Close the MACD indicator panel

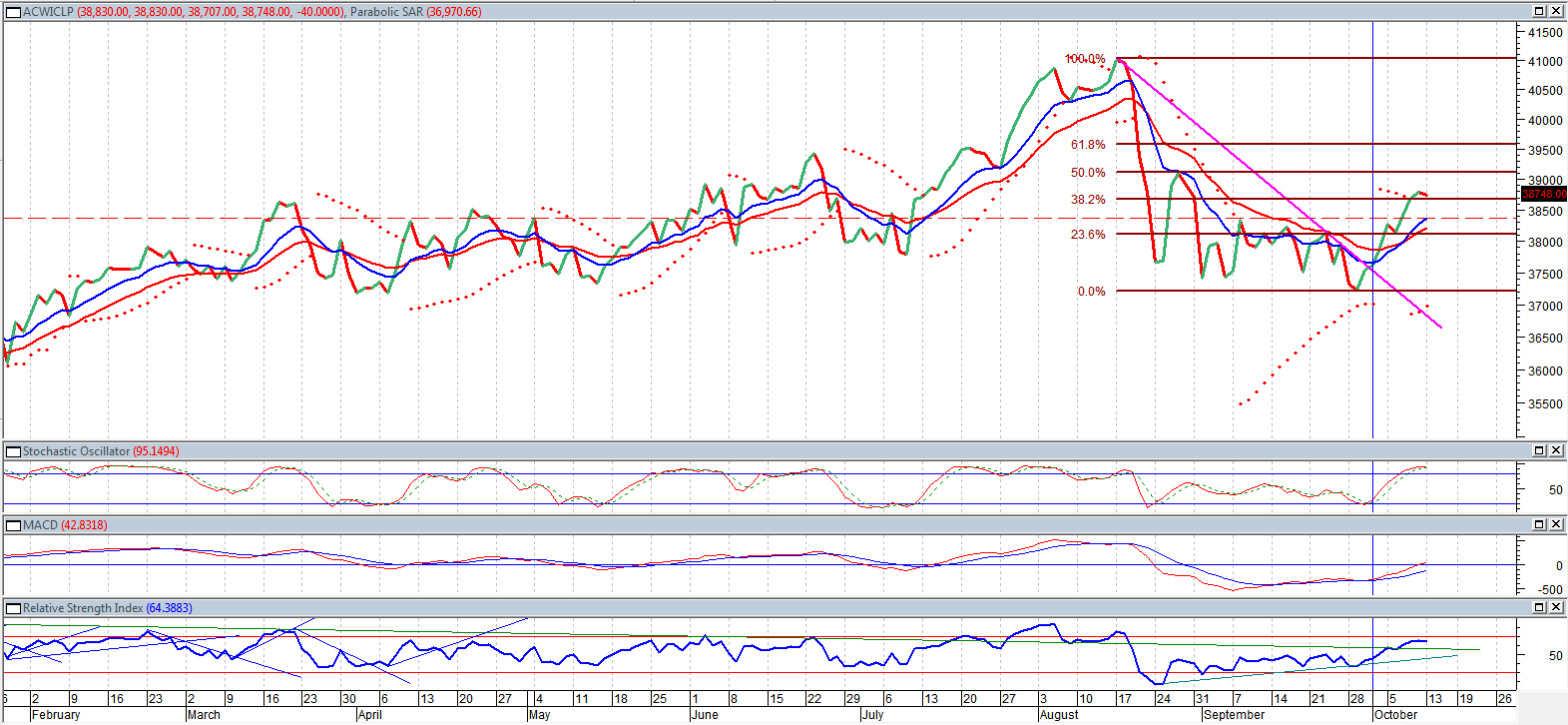click(x=1556, y=525)
